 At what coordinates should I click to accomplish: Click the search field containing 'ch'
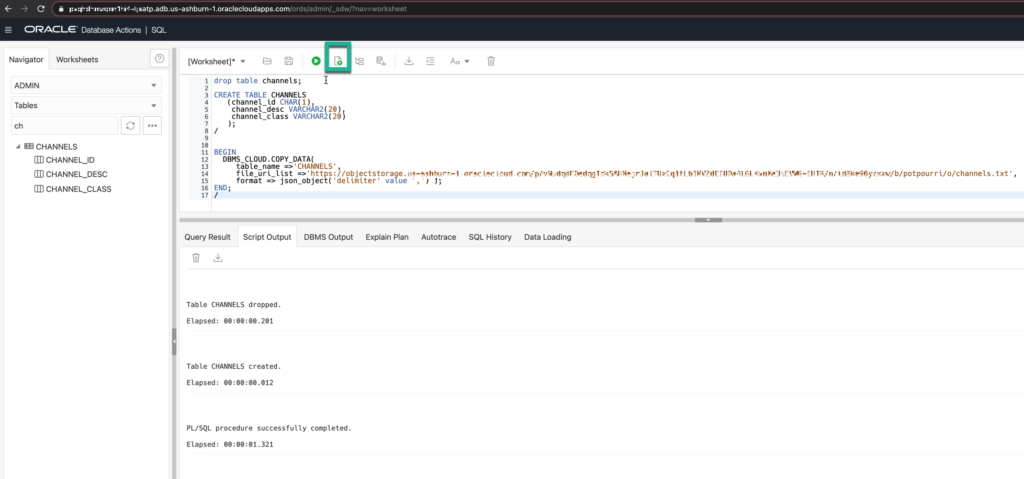click(65, 125)
